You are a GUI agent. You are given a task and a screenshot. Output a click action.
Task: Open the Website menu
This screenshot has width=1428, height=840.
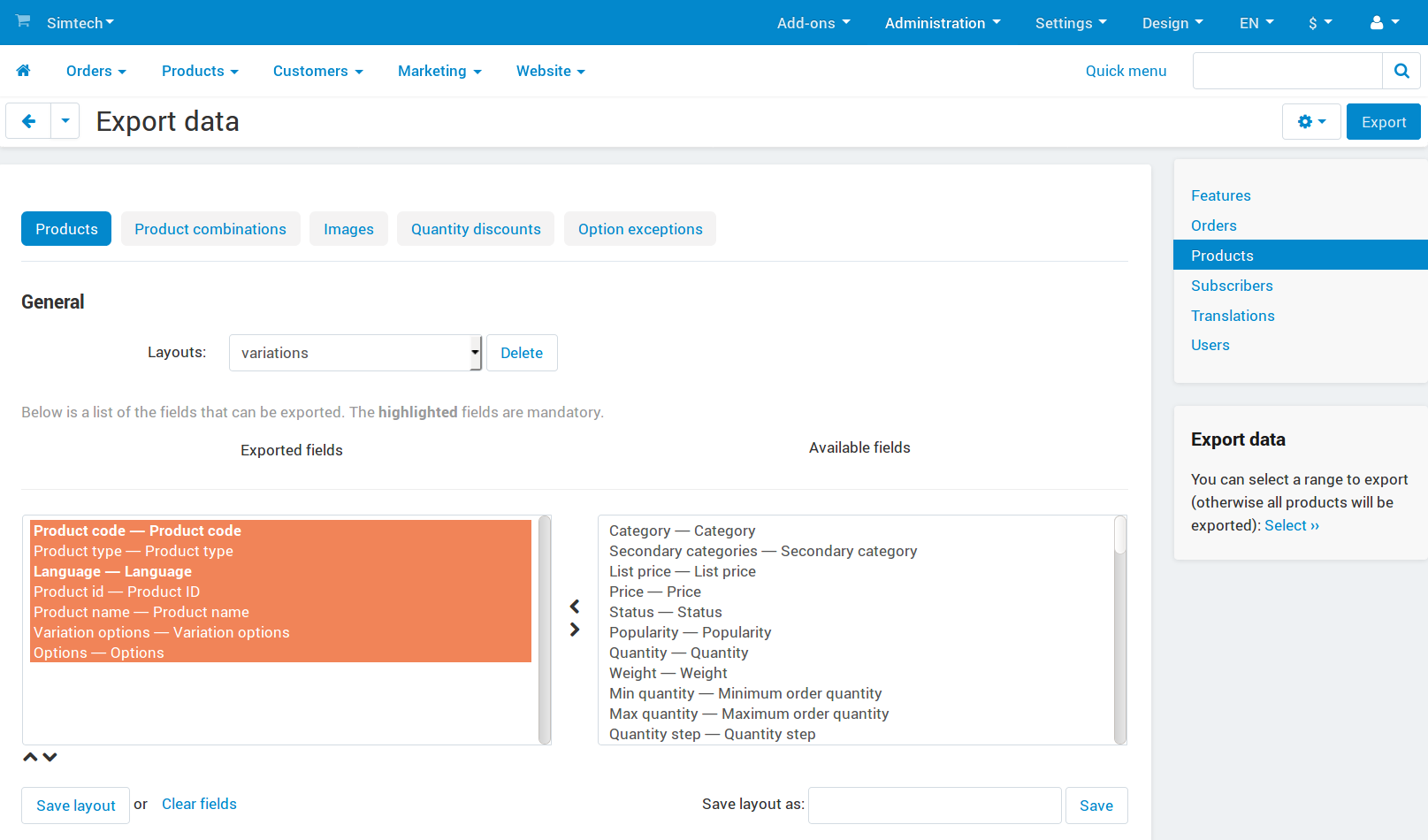[551, 71]
